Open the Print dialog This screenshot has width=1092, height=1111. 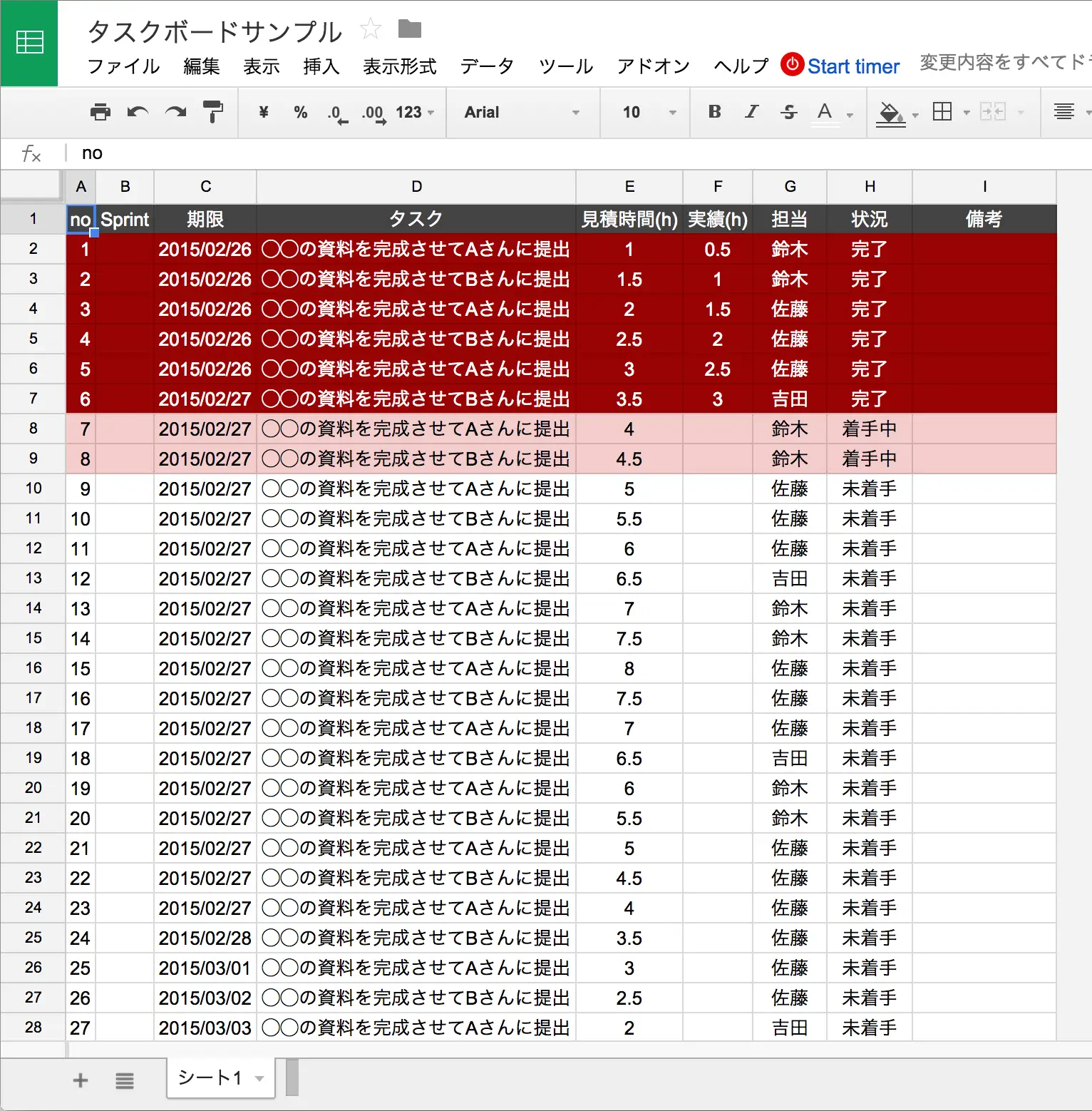[100, 112]
